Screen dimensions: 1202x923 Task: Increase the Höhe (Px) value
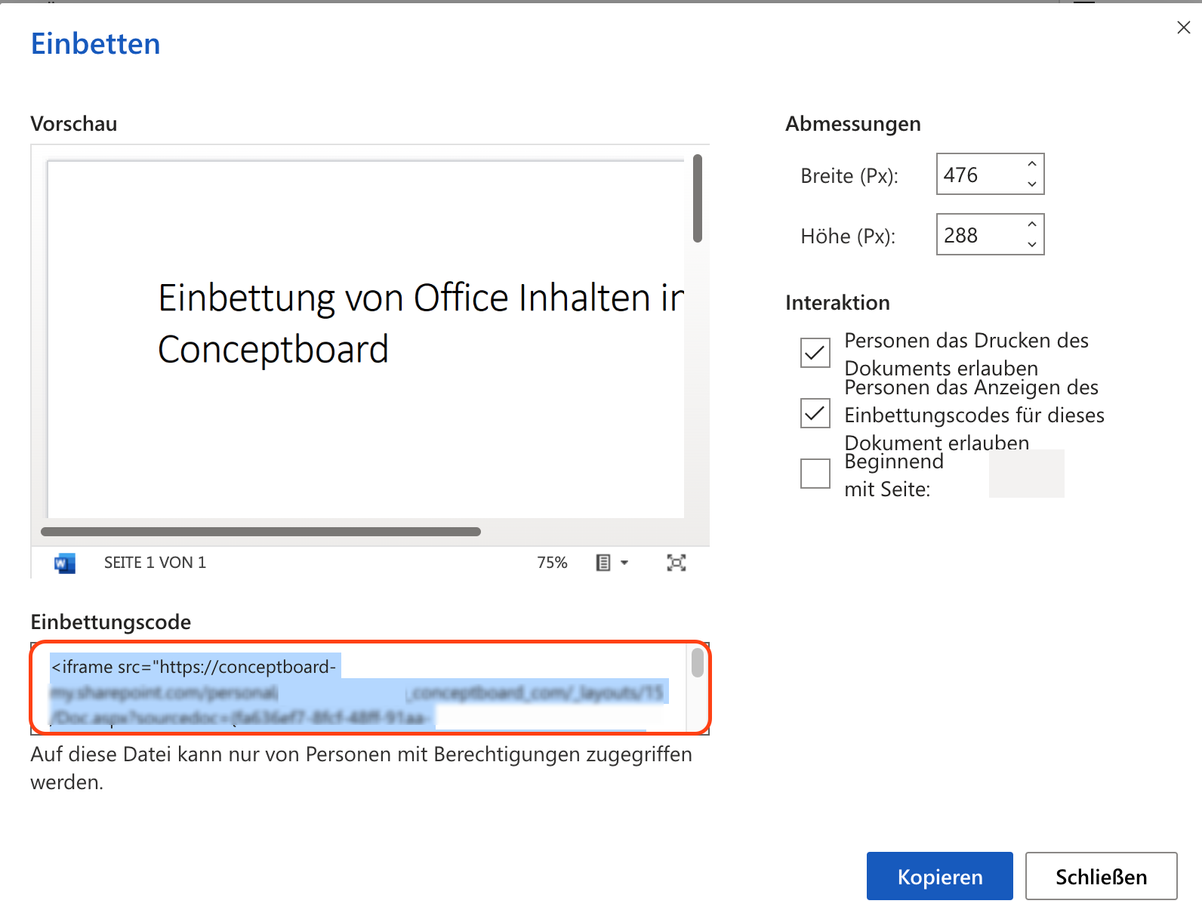[x=1032, y=225]
